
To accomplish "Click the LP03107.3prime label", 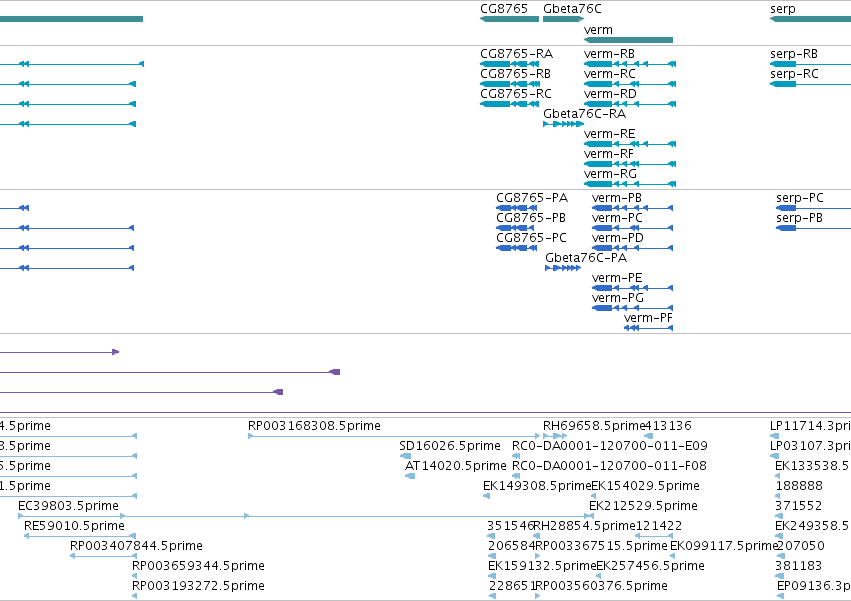I will (810, 446).
